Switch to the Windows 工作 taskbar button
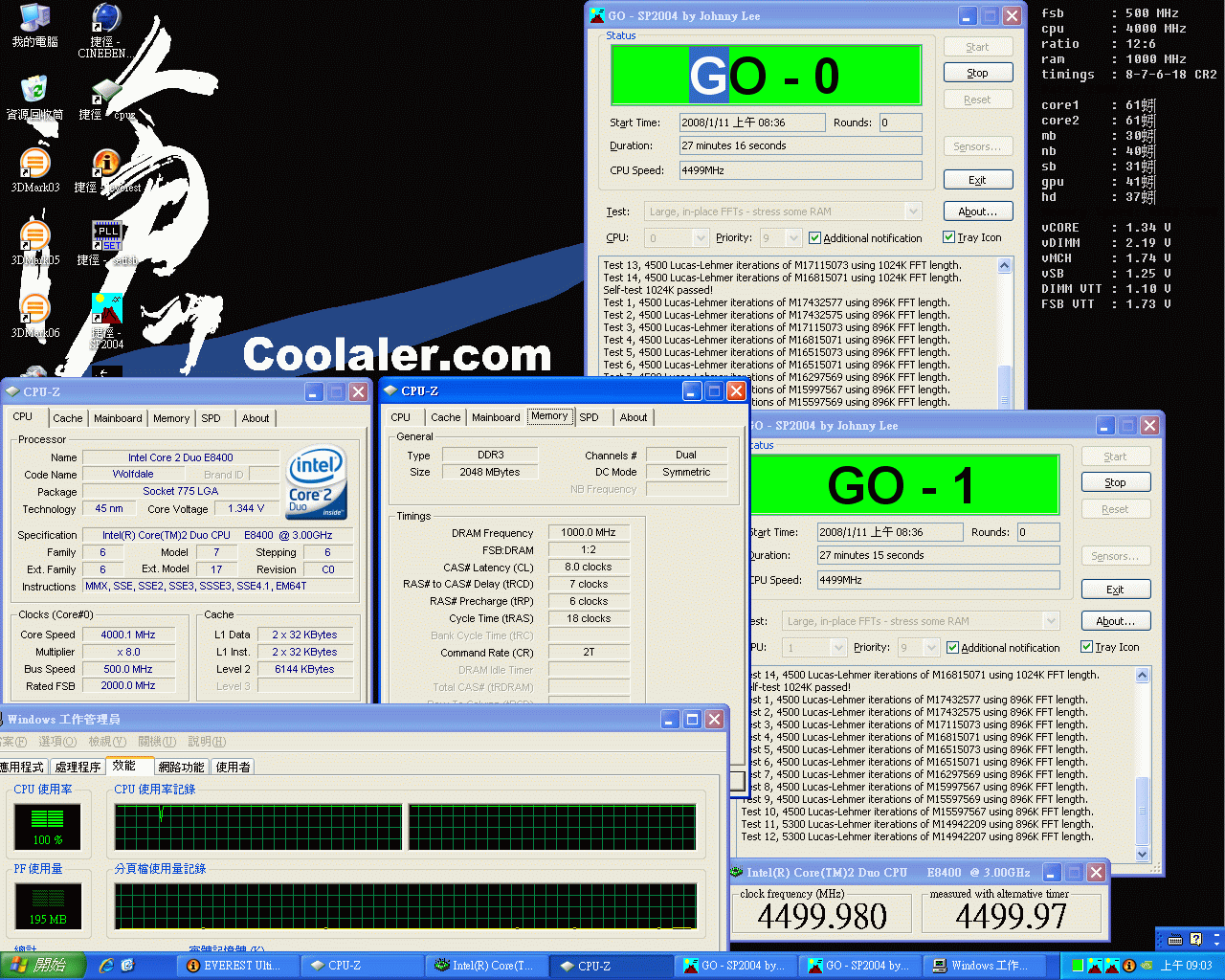Image resolution: width=1225 pixels, height=980 pixels. (x=986, y=966)
